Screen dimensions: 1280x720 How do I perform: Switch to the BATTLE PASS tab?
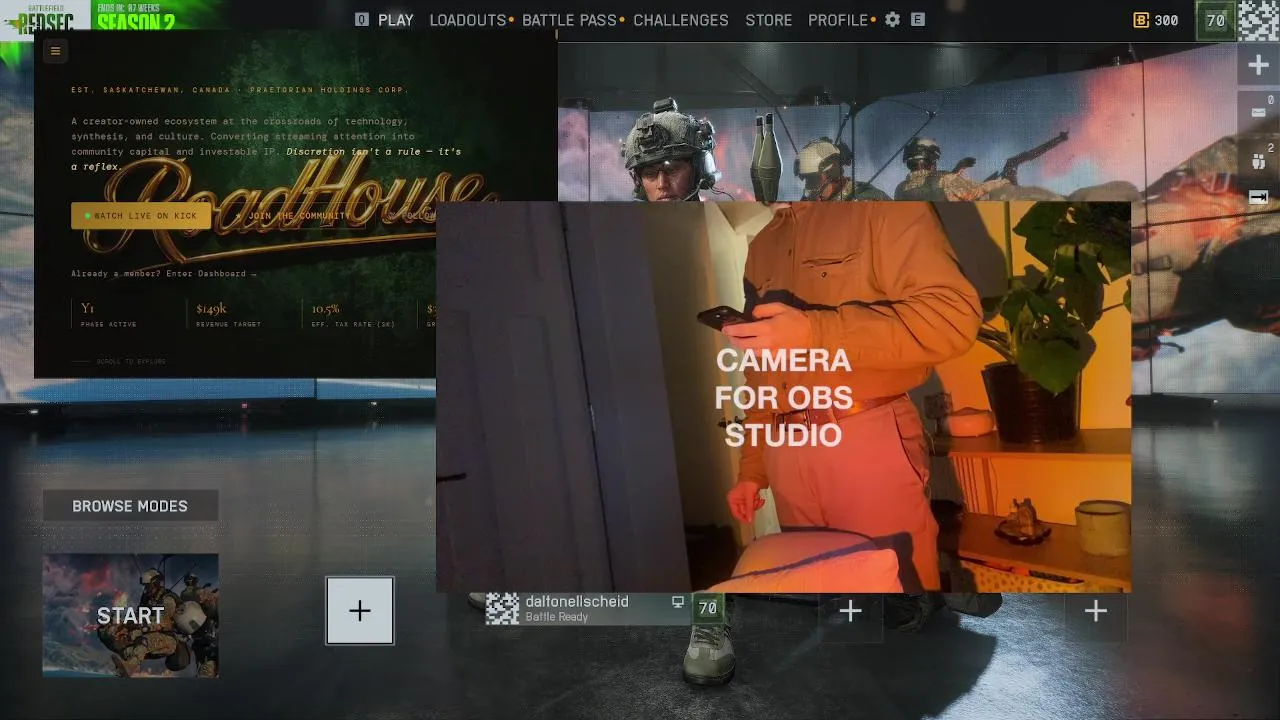569,20
